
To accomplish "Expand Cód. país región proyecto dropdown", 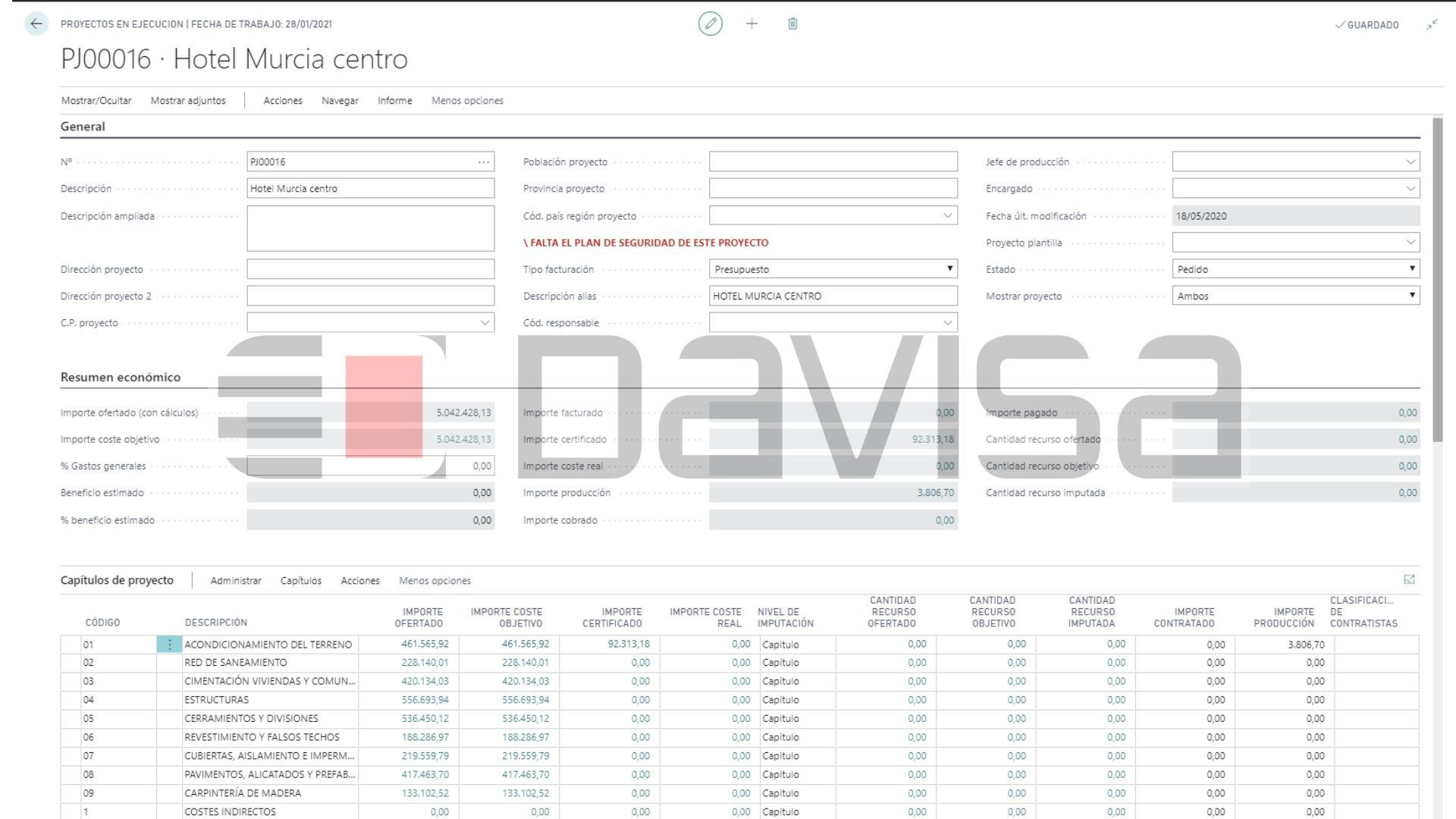I will tap(947, 215).
